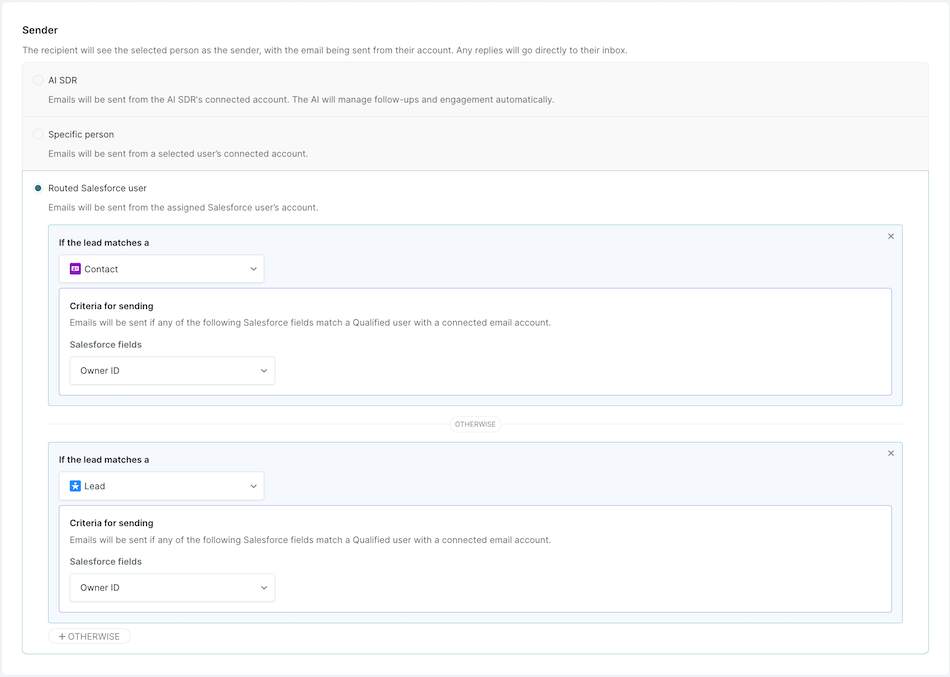Add another rule with + OTHERWISE button

click(89, 636)
